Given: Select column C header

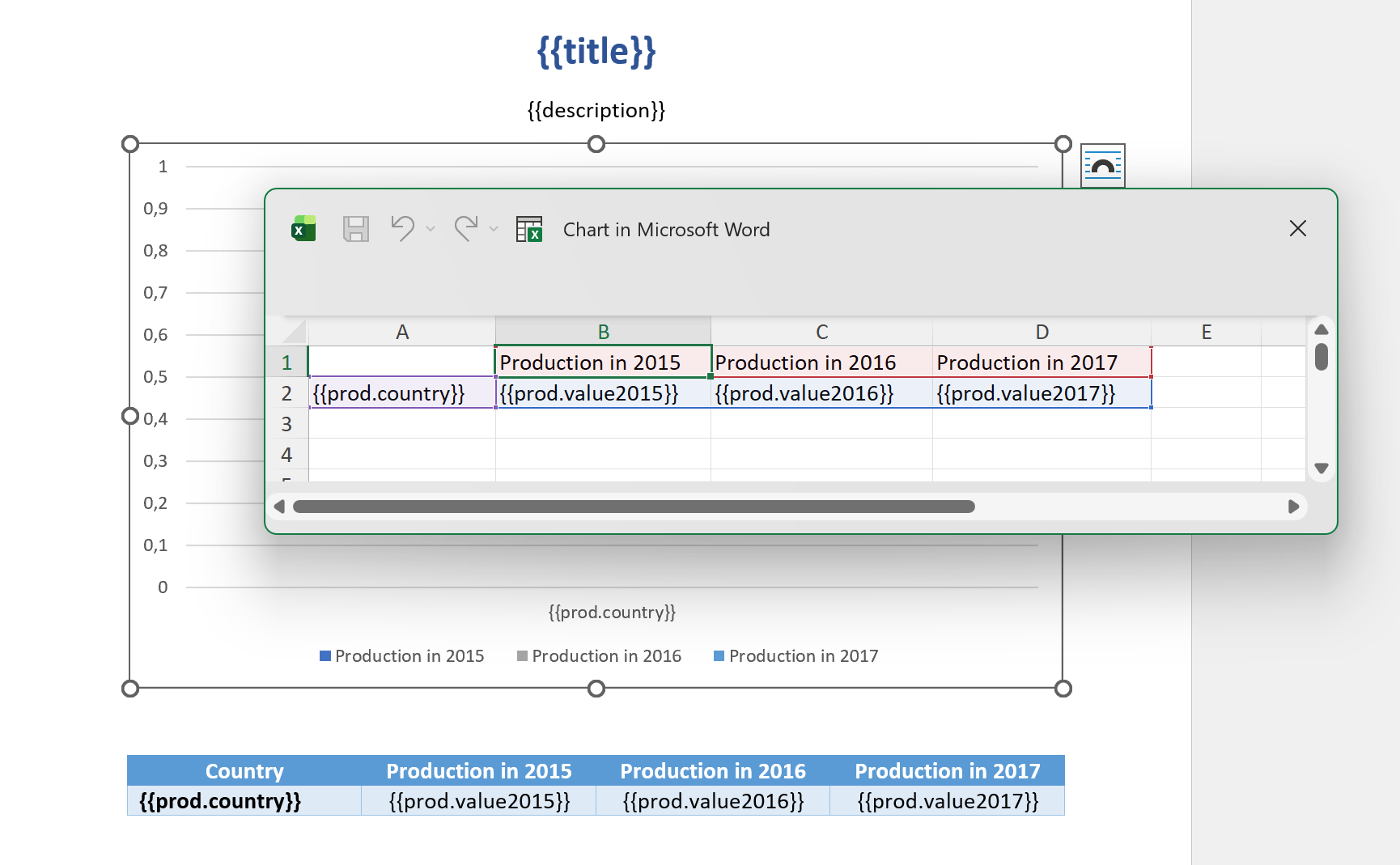Looking at the screenshot, I should (821, 332).
